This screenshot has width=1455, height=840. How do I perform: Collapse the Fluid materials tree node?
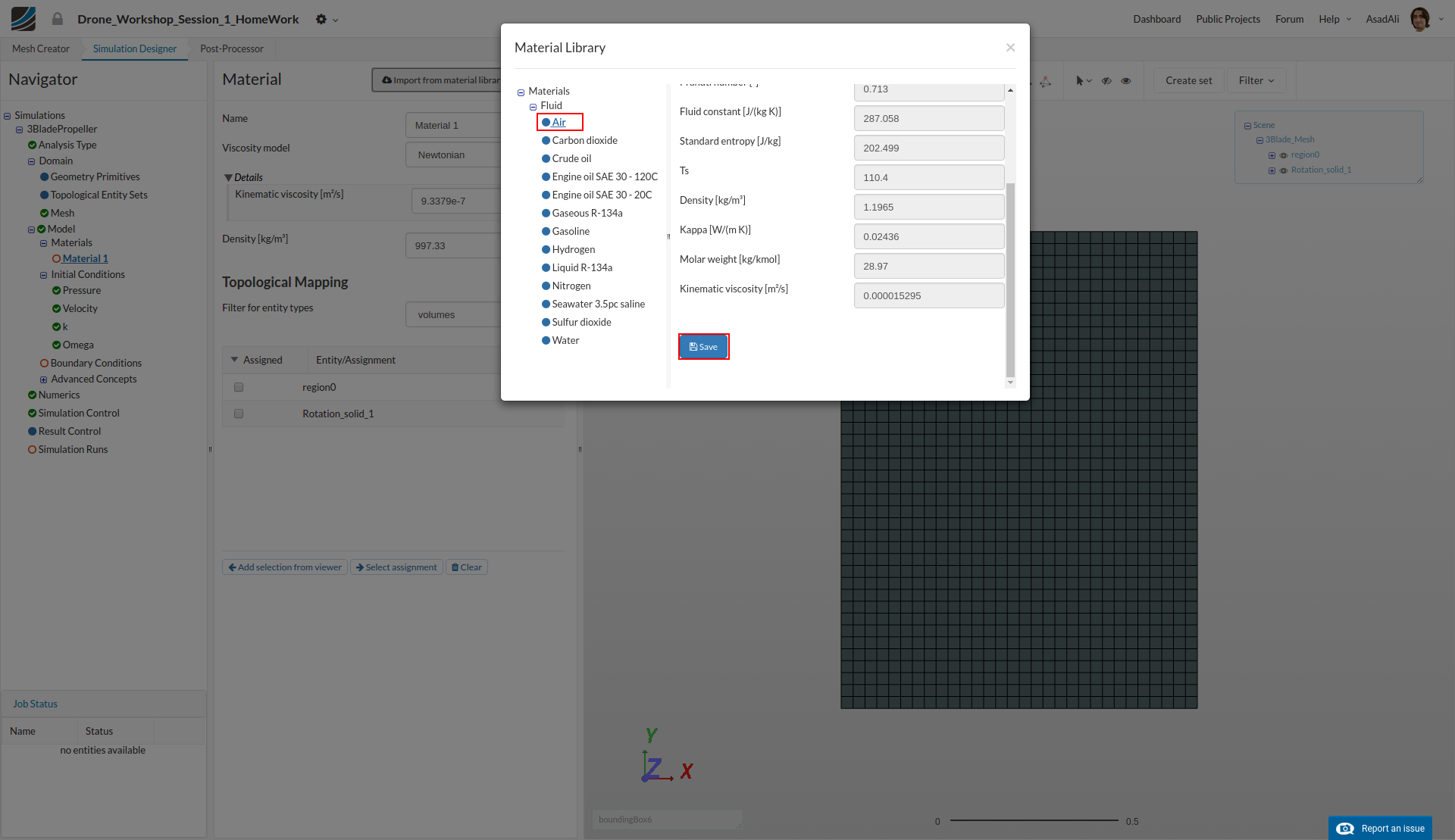[x=533, y=107]
